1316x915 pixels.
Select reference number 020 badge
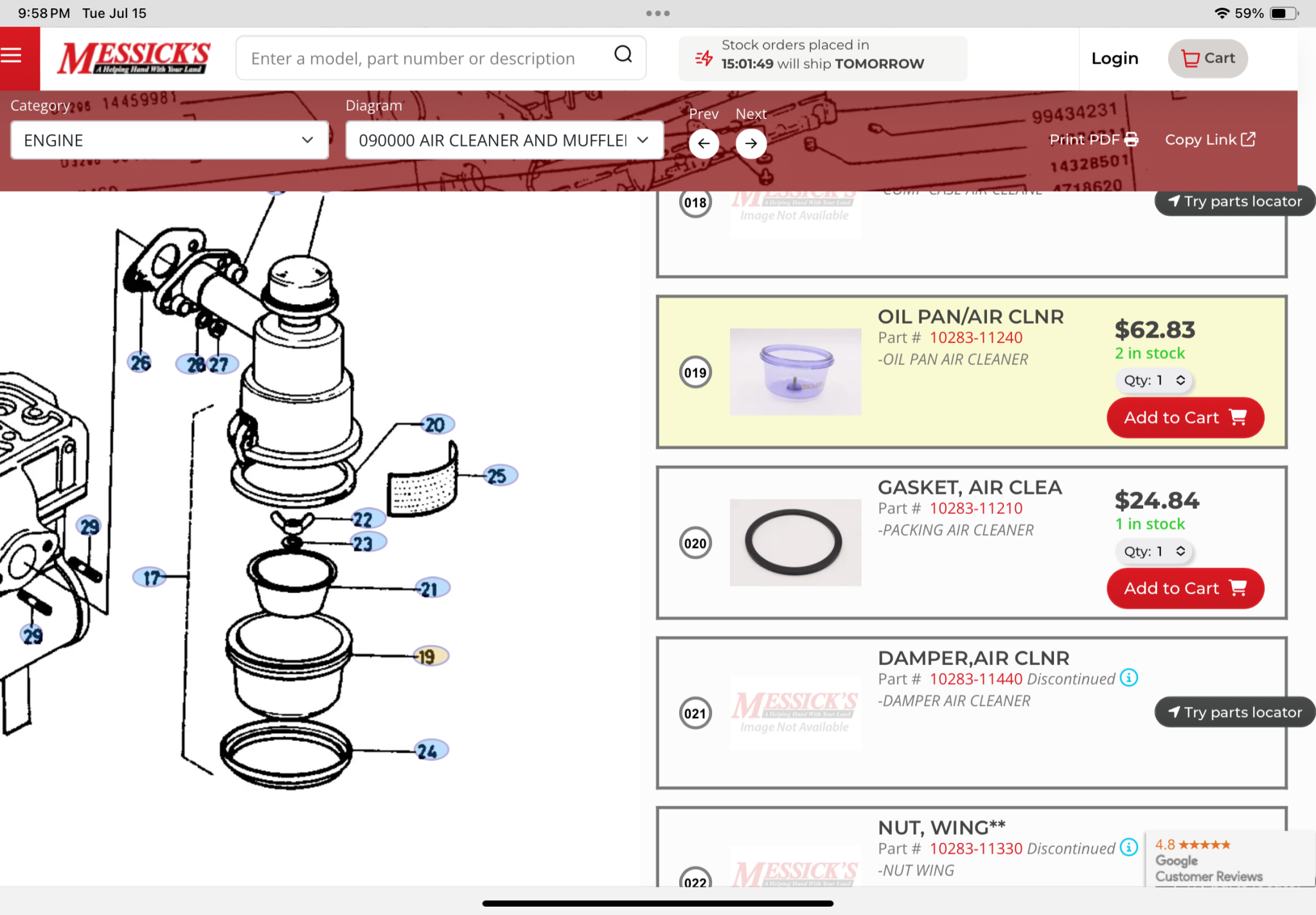695,544
